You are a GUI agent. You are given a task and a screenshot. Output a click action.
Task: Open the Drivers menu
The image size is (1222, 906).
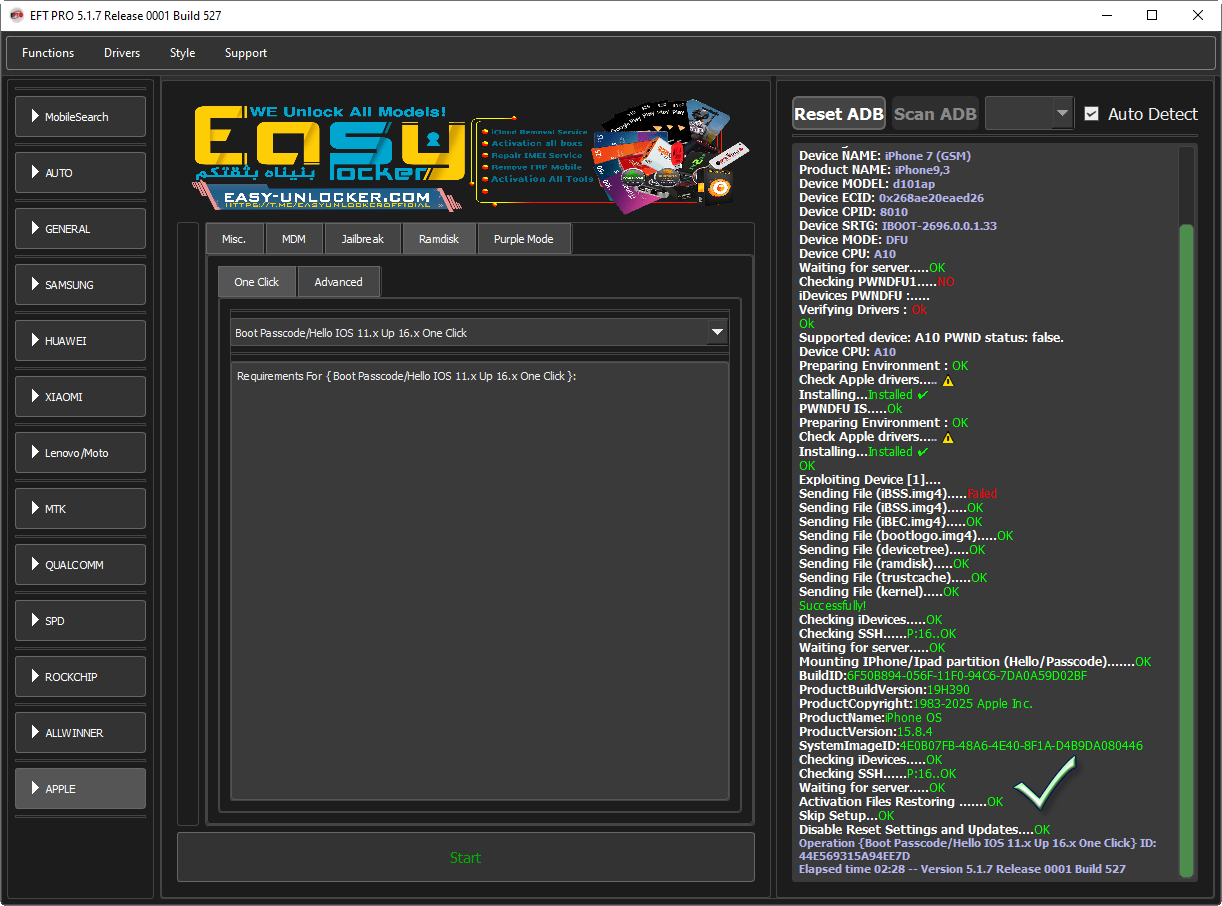coord(122,53)
